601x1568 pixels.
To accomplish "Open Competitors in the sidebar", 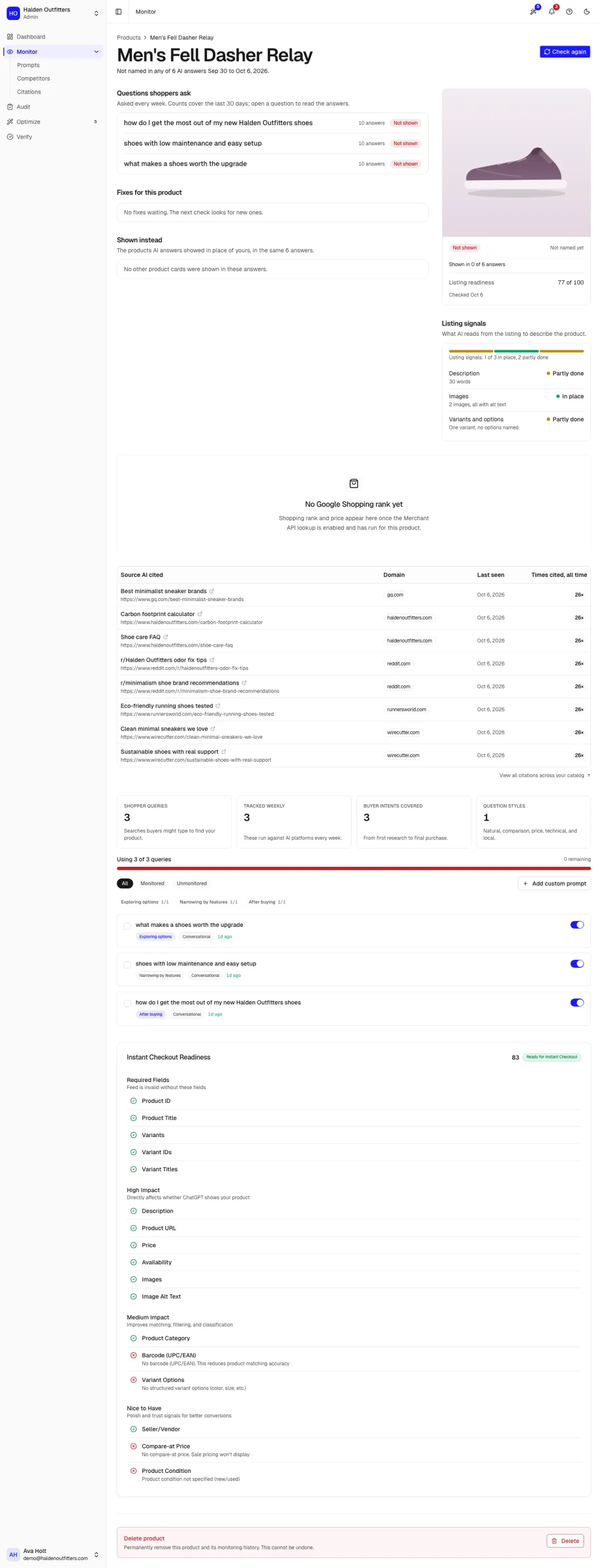I will point(34,79).
